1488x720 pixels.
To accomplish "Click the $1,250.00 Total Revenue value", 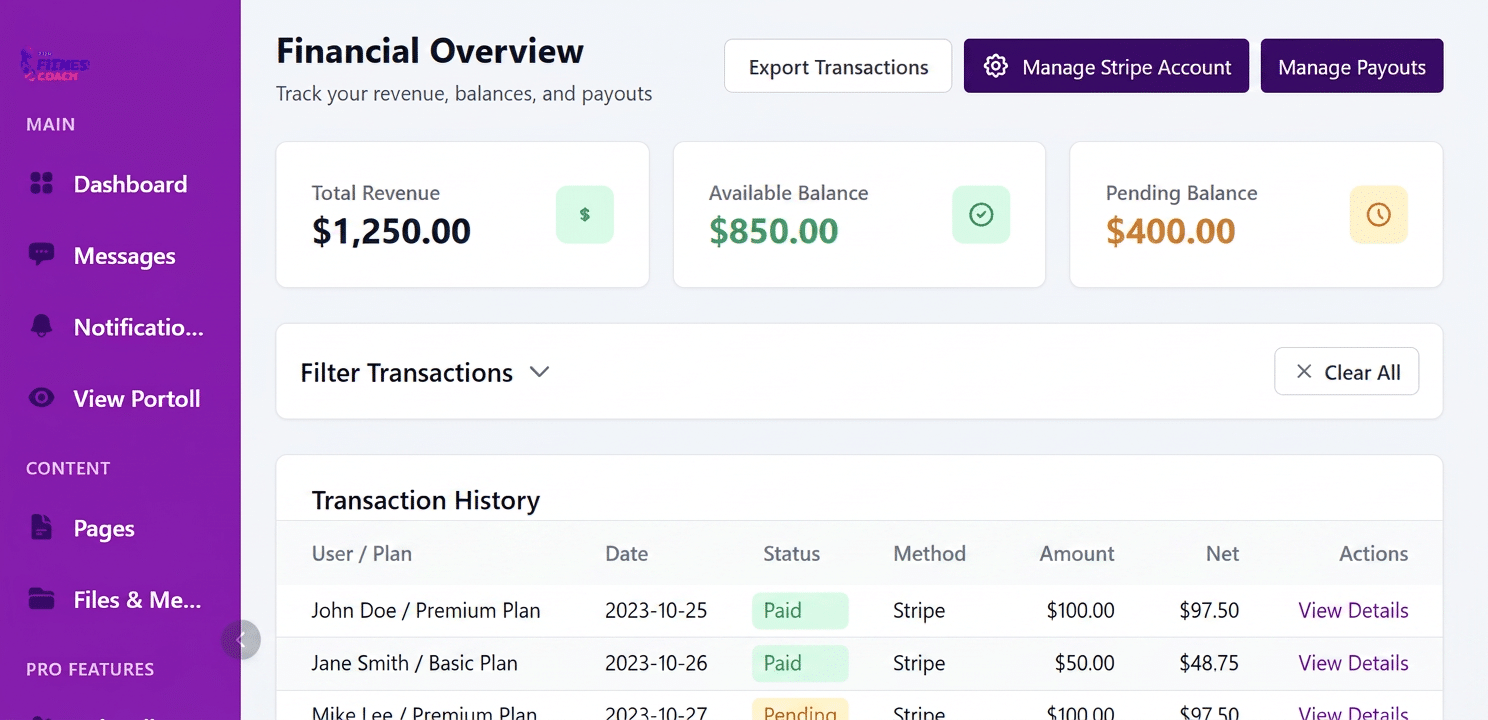I will (x=391, y=231).
